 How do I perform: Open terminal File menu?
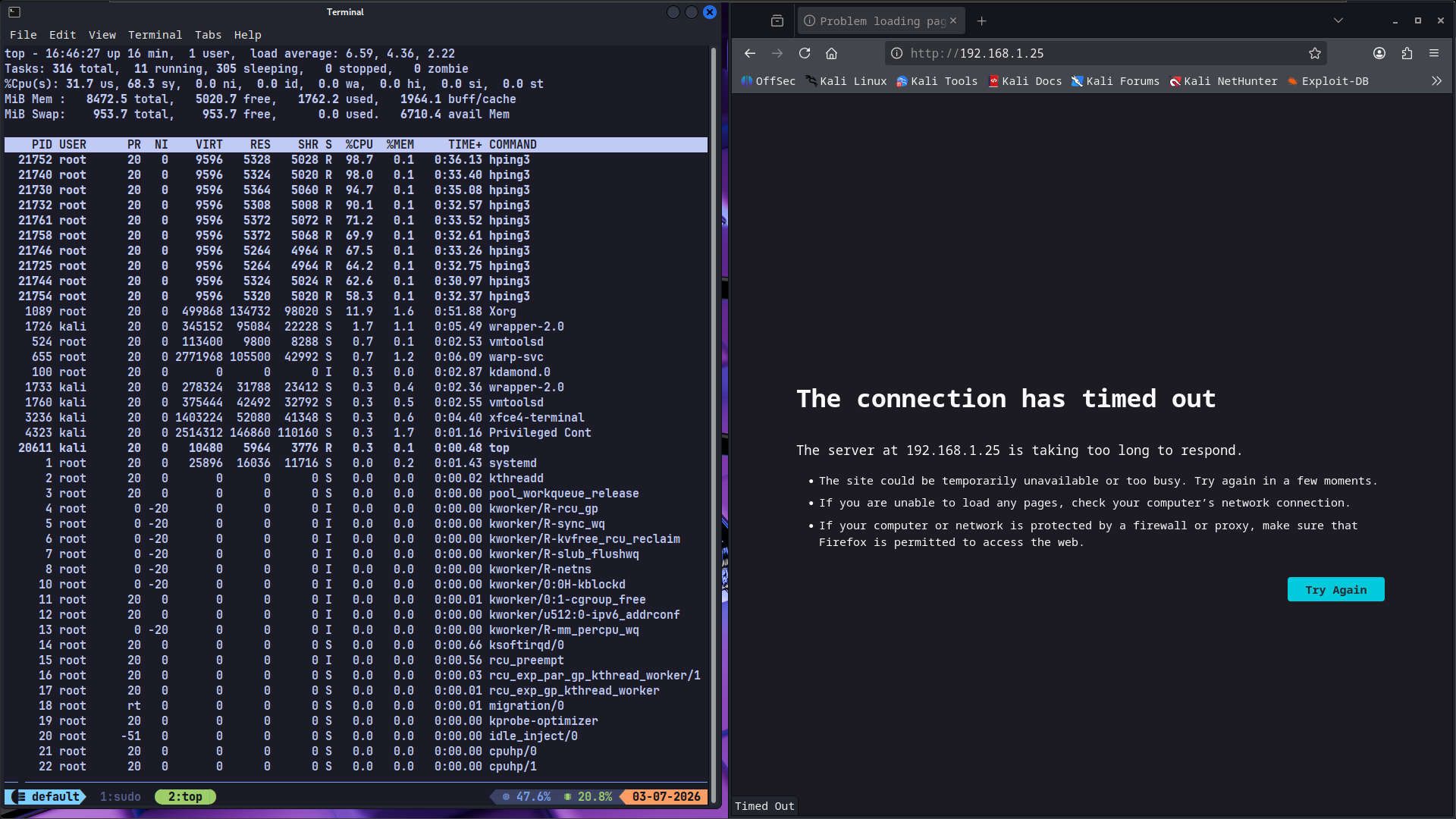[x=23, y=35]
